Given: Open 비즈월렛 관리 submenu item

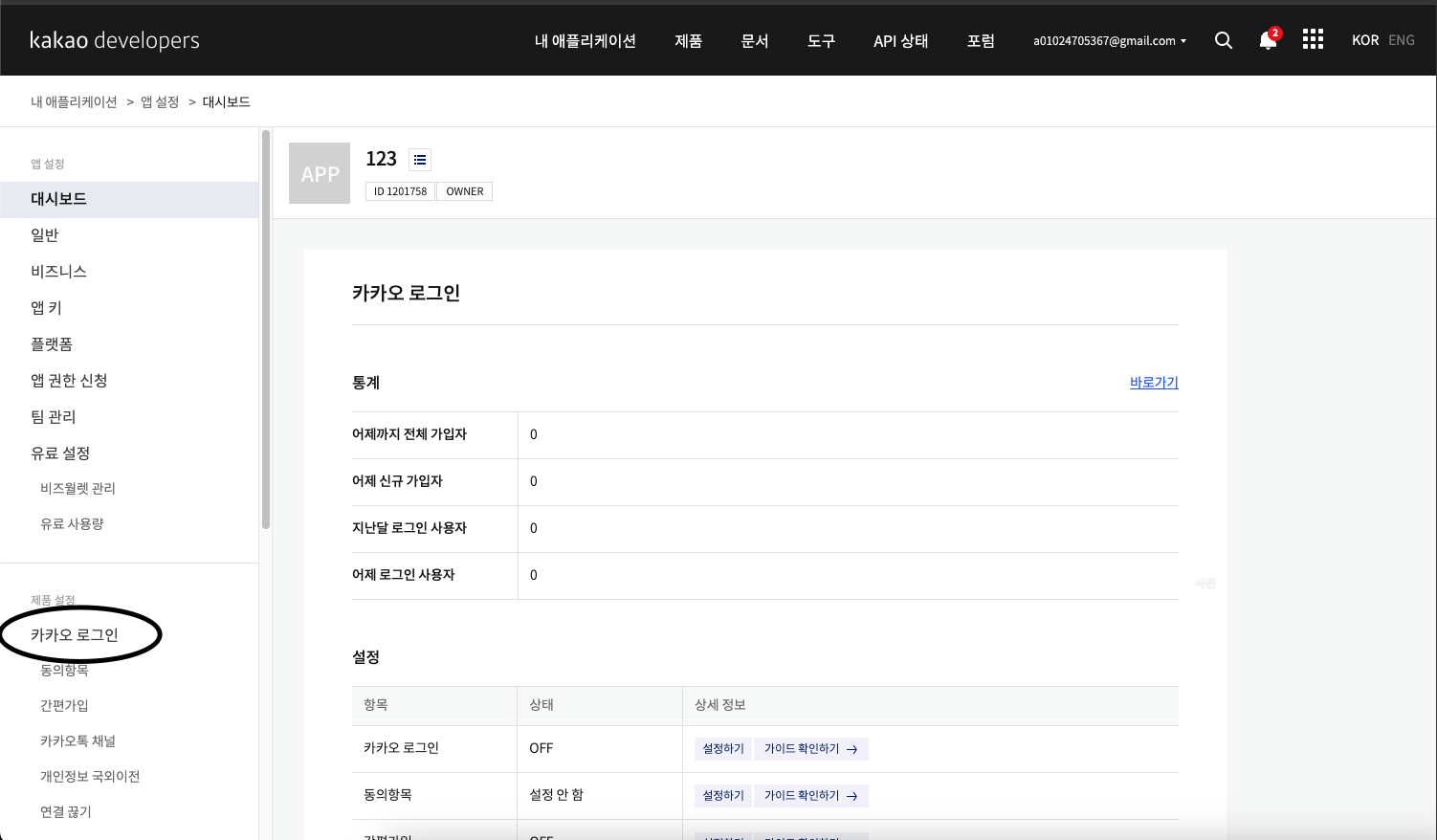Looking at the screenshot, I should point(77,488).
